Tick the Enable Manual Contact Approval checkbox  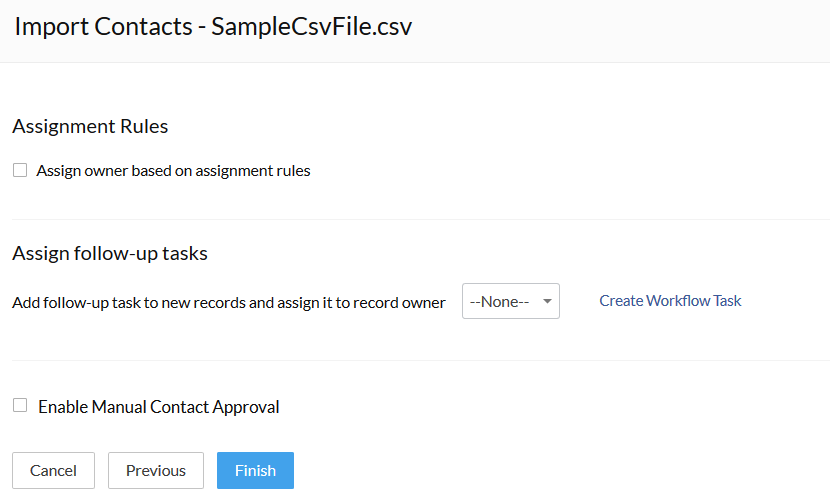click(x=20, y=405)
